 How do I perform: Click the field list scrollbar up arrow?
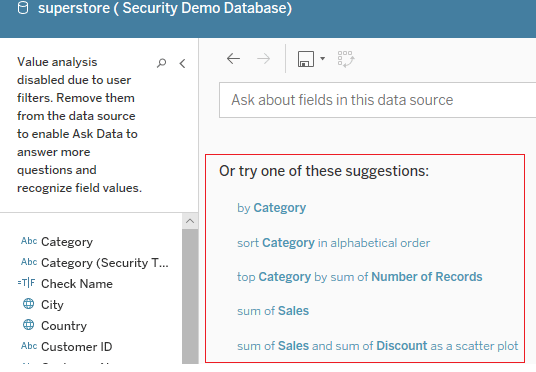[x=190, y=221]
